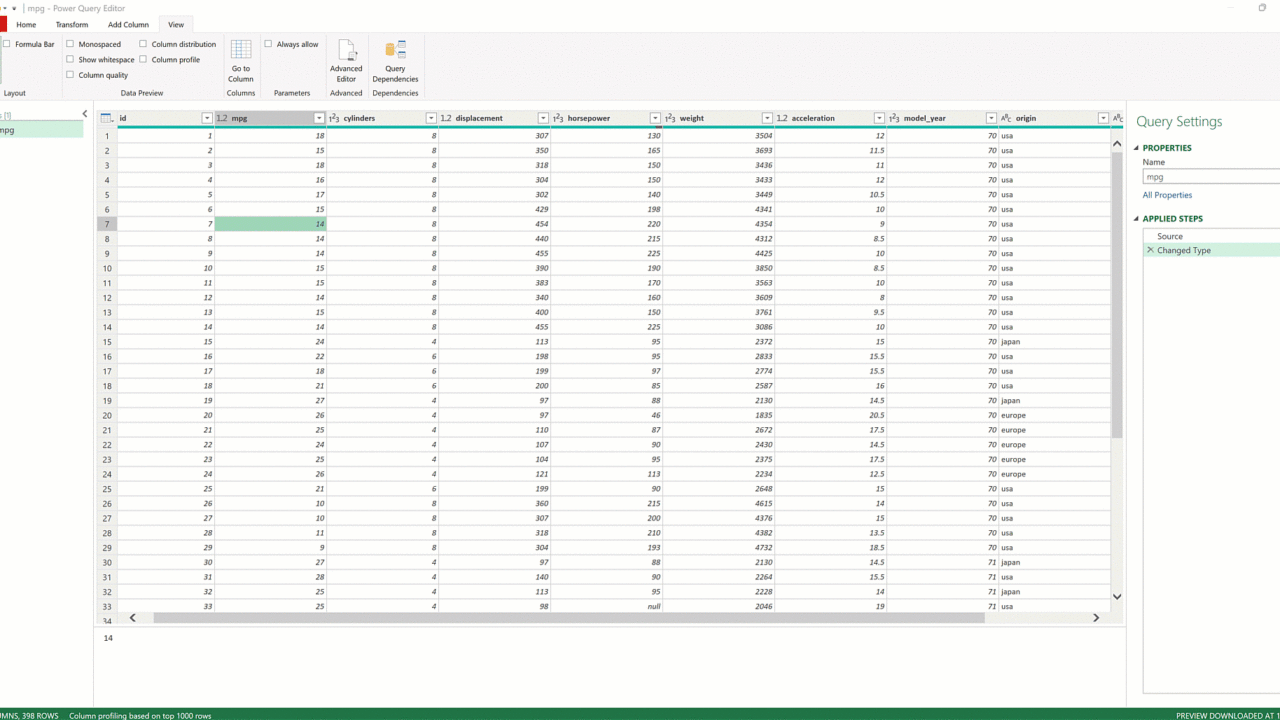Click the data type icon of mpg column
Screen dimensions: 1280x720
(x=222, y=118)
